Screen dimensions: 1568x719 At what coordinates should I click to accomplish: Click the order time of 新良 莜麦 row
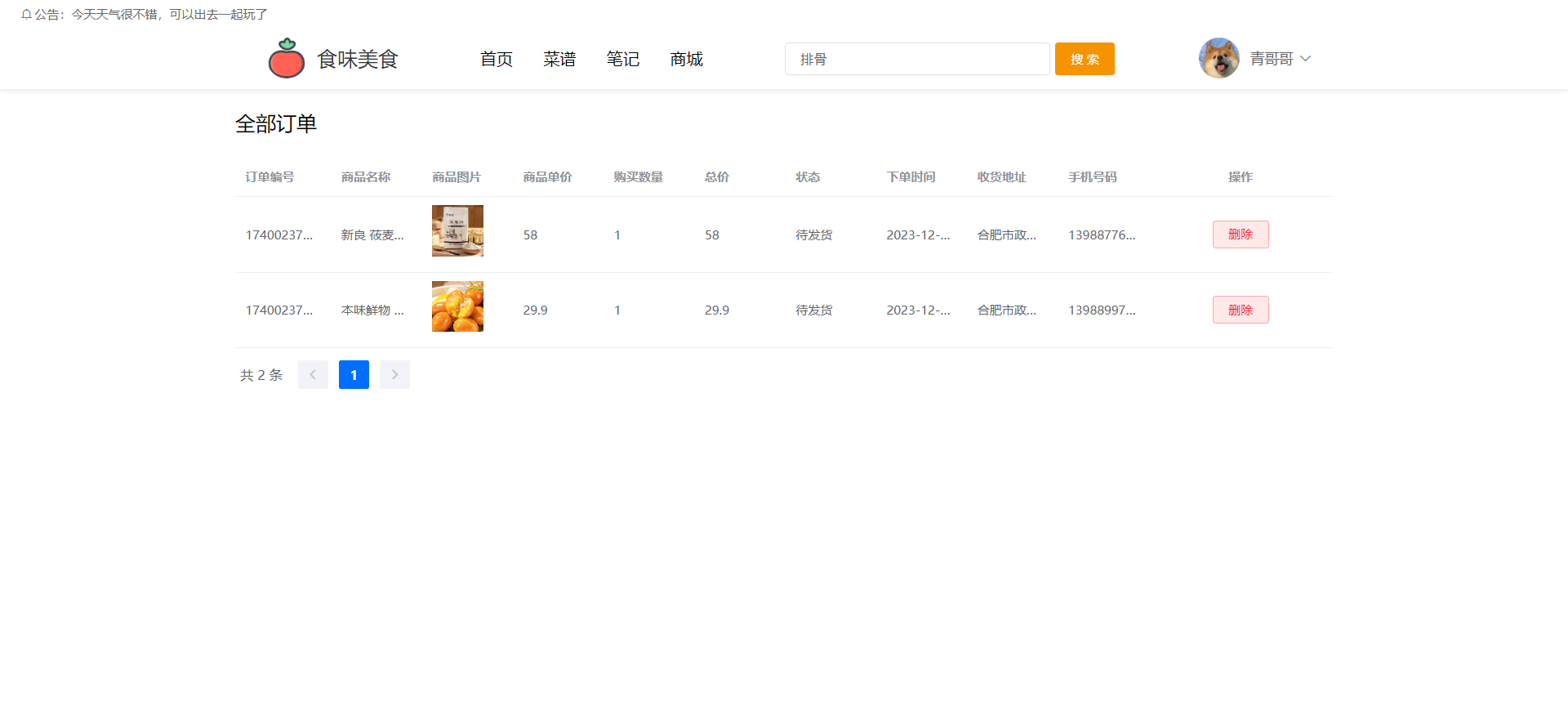pos(919,235)
